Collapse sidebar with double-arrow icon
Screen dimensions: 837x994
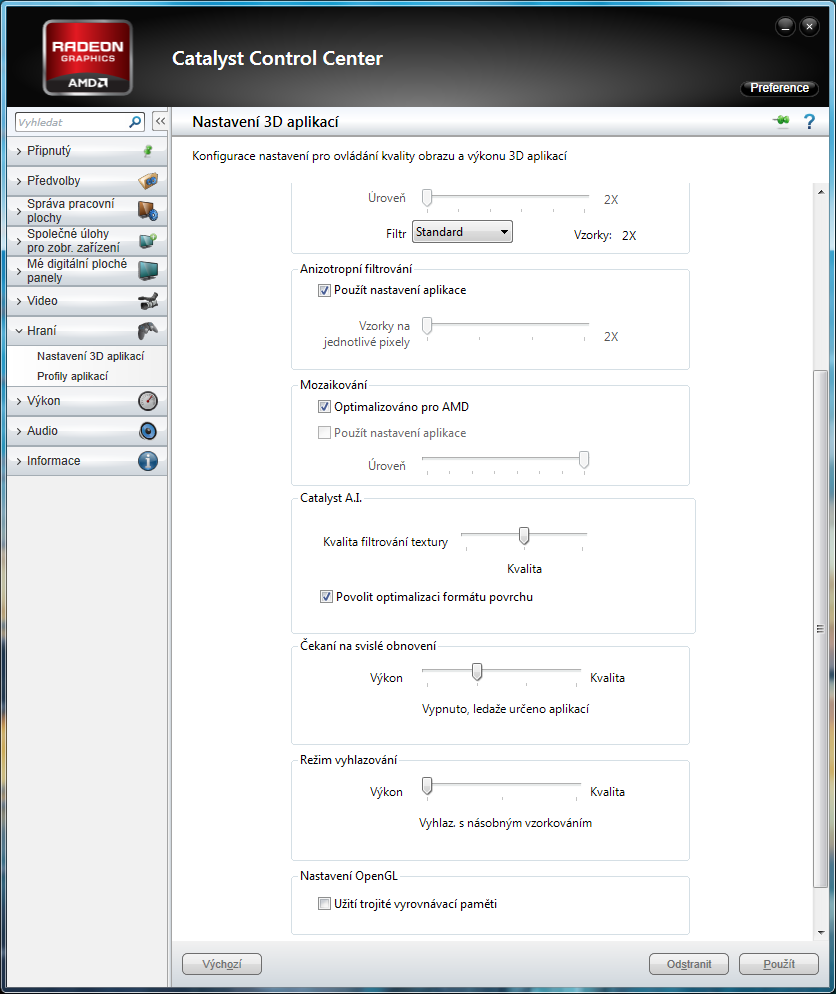tap(160, 121)
